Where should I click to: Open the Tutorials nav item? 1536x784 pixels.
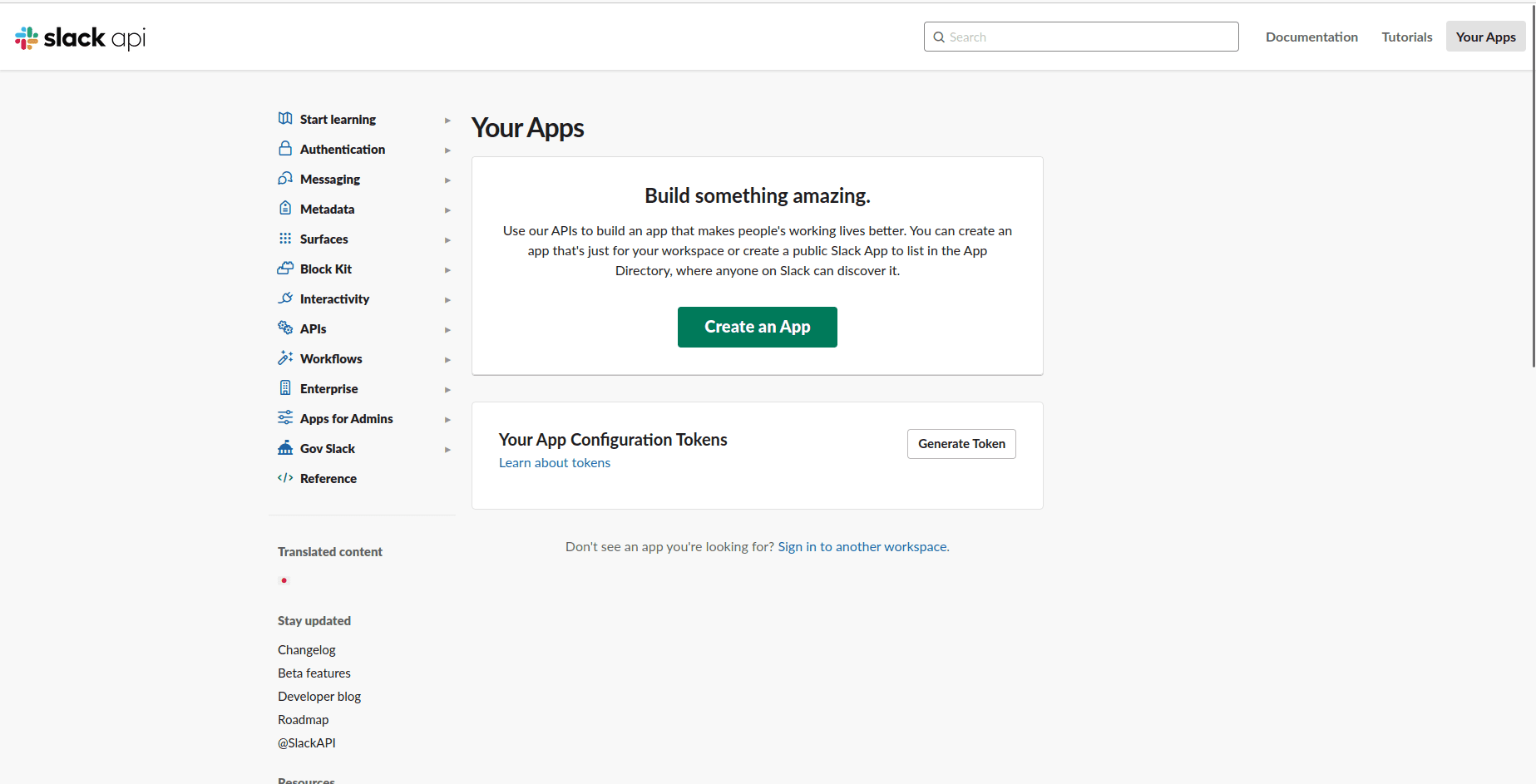[x=1407, y=37]
